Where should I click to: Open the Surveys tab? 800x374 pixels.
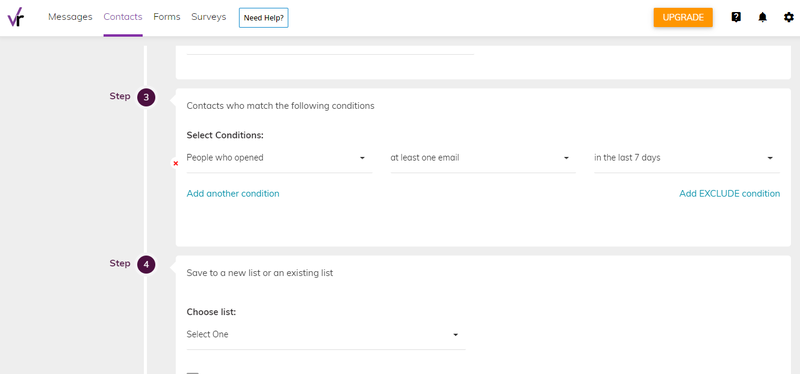point(209,17)
